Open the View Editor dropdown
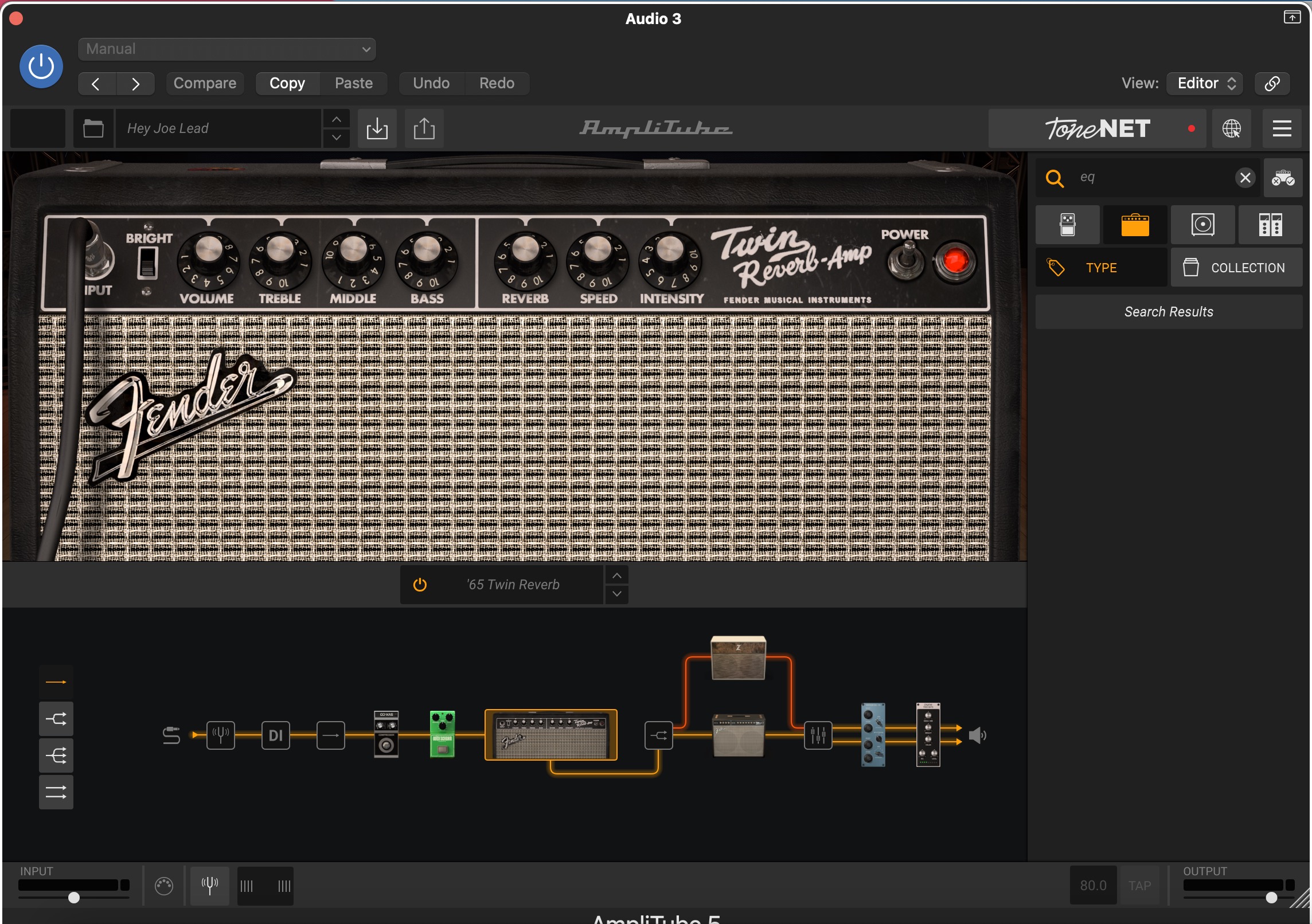Image resolution: width=1312 pixels, height=924 pixels. click(x=1205, y=84)
